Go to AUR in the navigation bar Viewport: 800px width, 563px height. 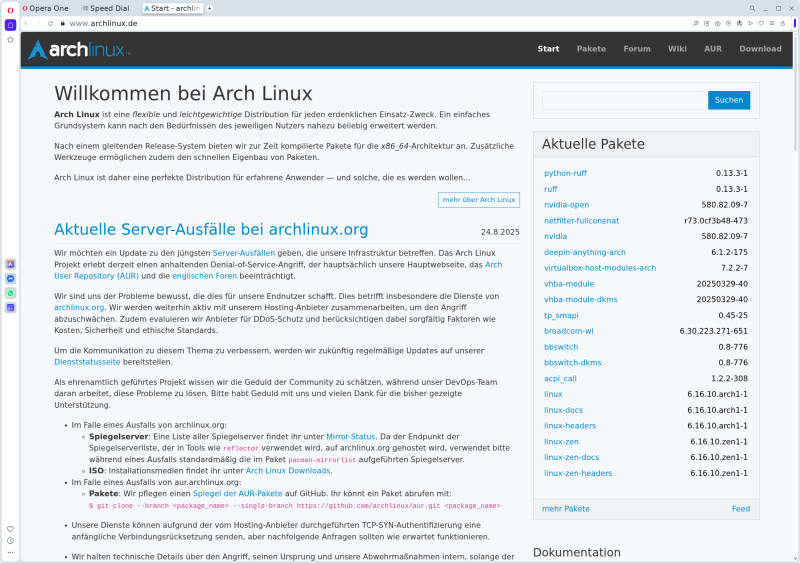(x=712, y=48)
